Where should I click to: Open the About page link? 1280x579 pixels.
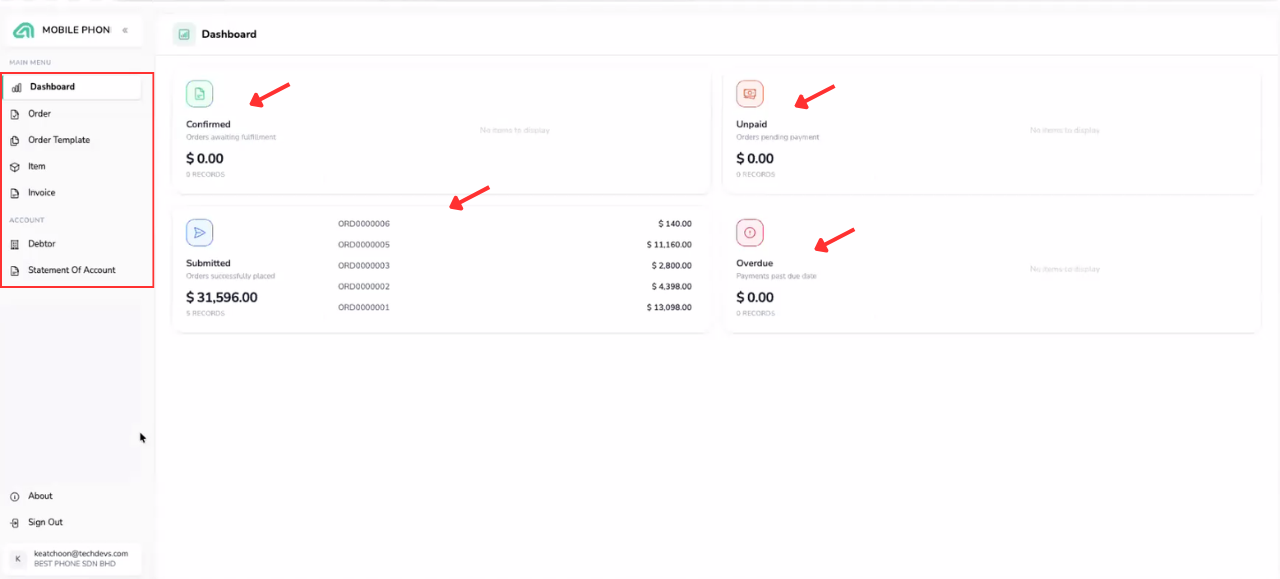(x=40, y=496)
